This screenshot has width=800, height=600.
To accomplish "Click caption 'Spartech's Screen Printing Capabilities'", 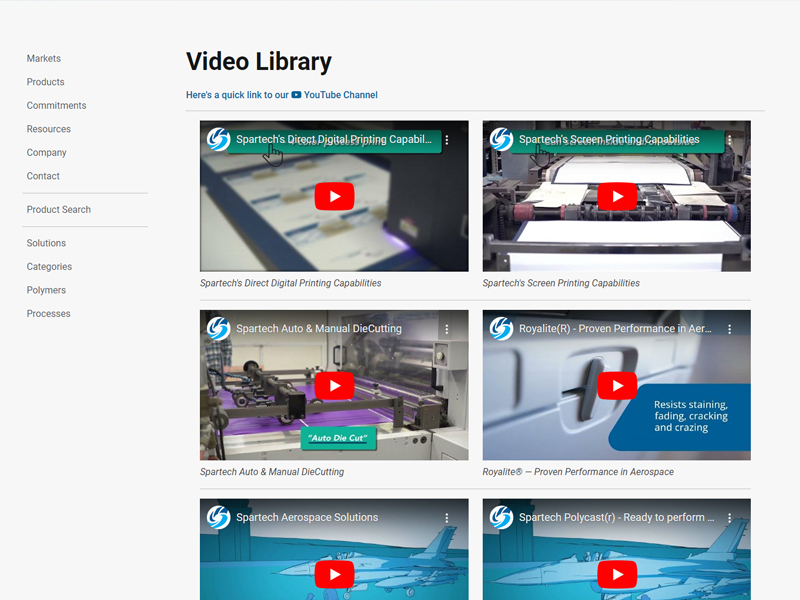I will click(x=561, y=283).
